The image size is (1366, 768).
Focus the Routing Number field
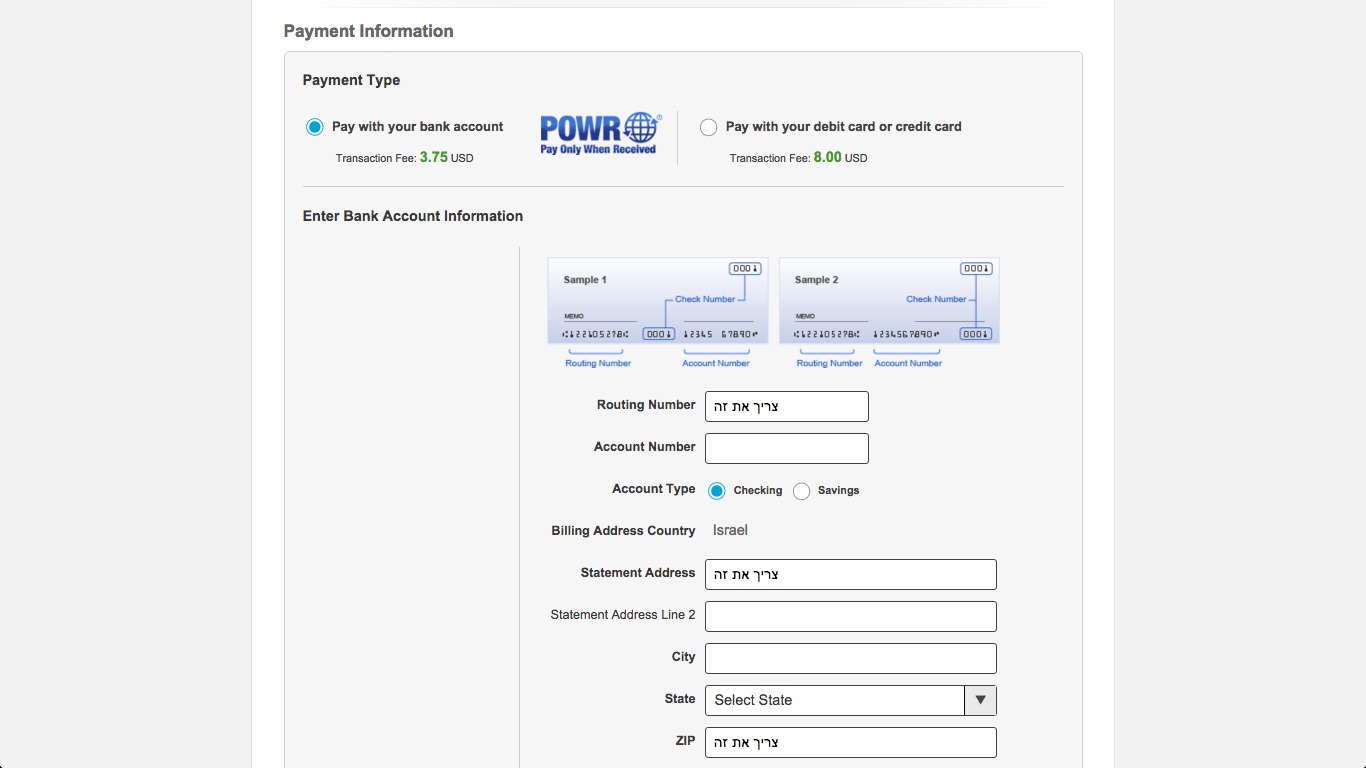787,406
